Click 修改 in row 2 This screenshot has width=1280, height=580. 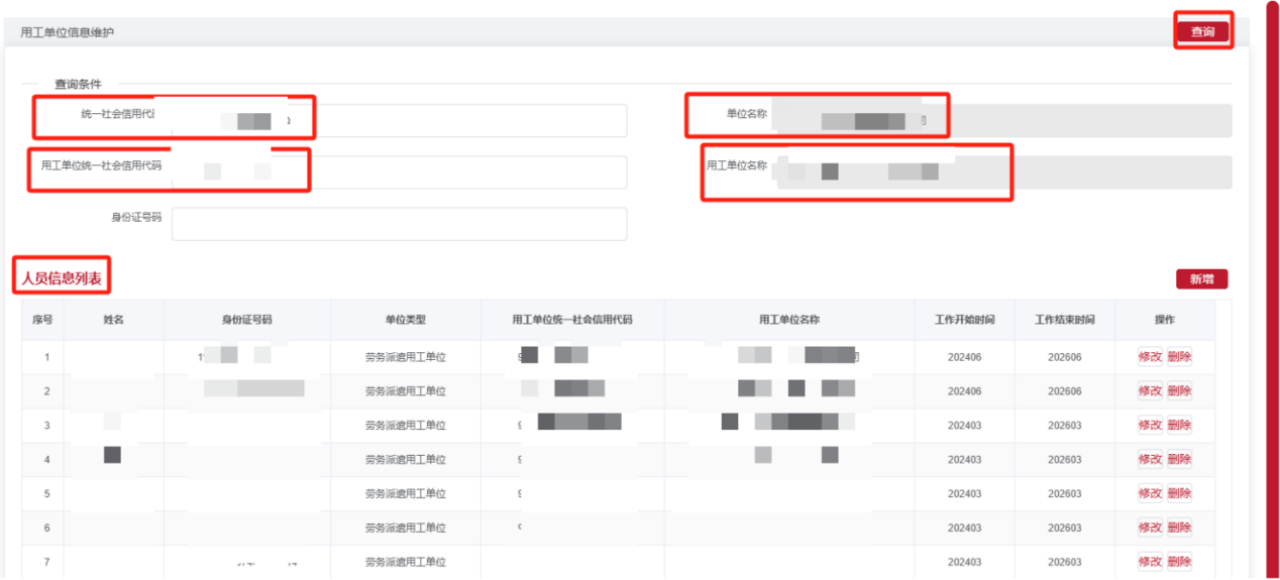pyautogui.click(x=1150, y=391)
